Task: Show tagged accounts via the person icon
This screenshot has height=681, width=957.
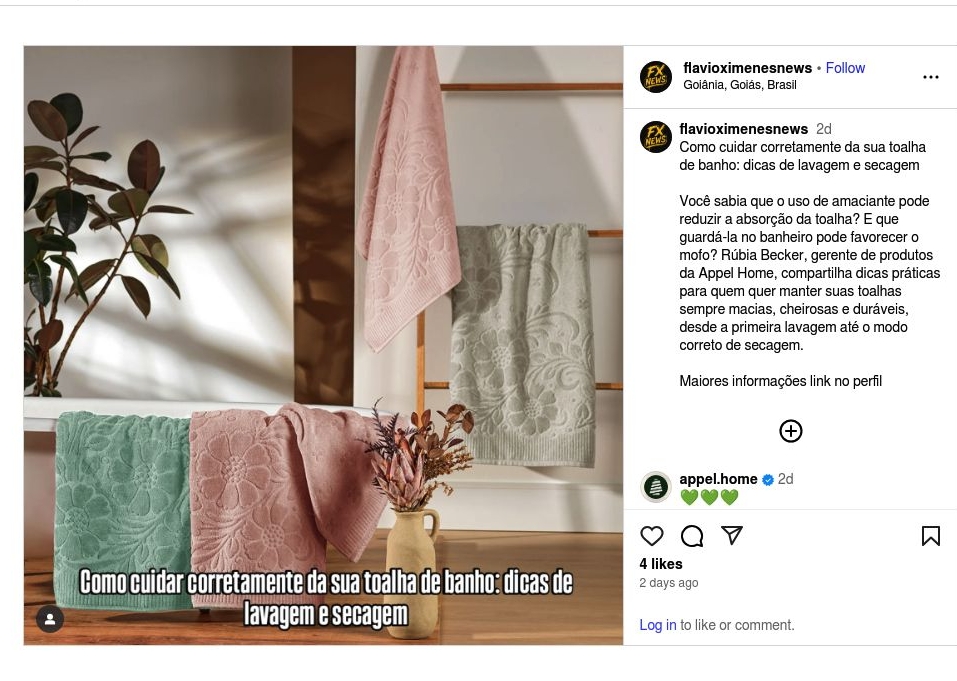Action: click(50, 619)
